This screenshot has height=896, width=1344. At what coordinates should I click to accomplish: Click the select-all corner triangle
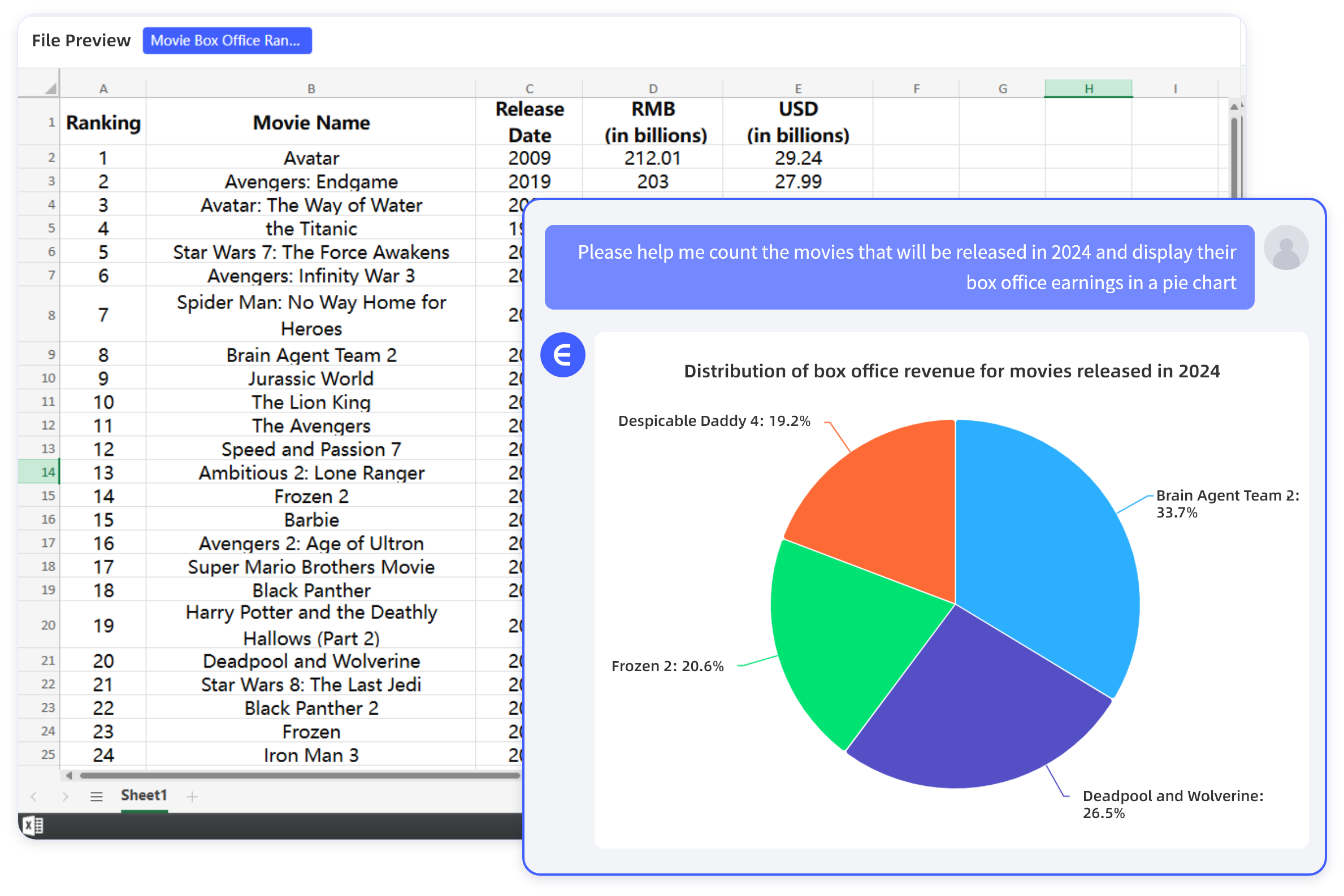(50, 88)
